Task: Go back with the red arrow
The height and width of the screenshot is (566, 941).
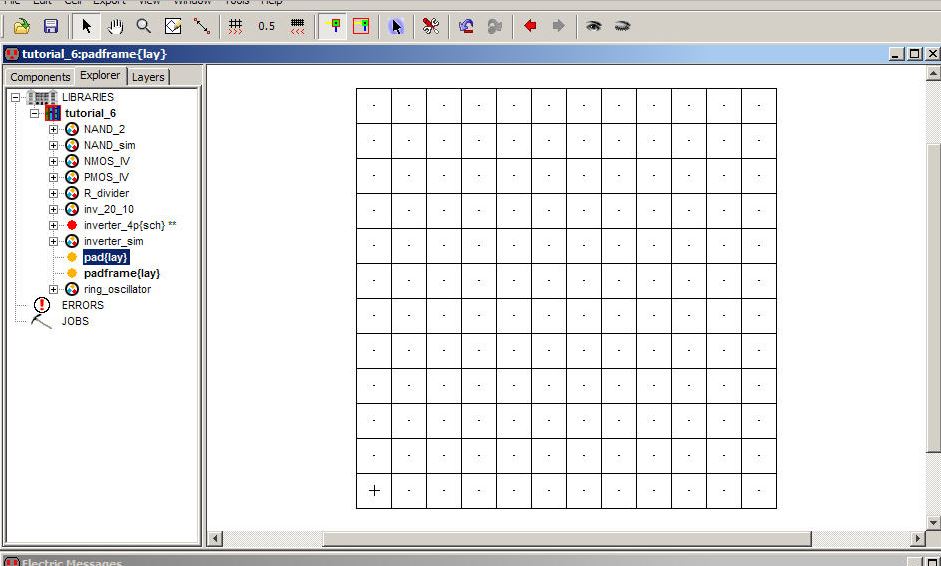Action: pyautogui.click(x=530, y=26)
